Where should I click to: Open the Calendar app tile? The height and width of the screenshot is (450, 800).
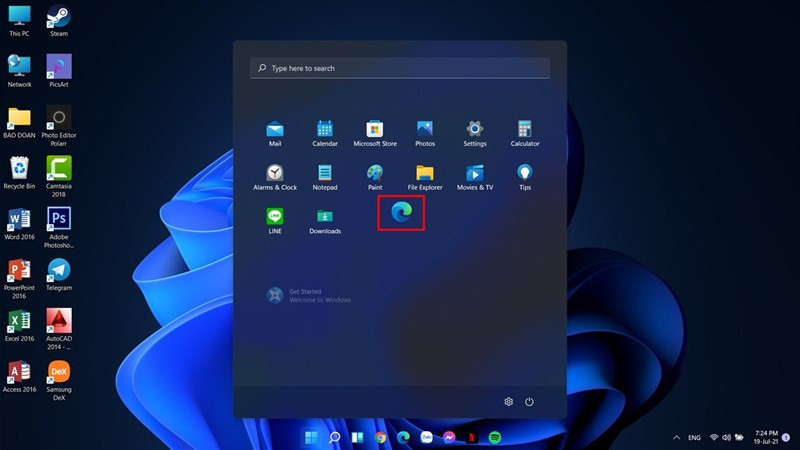(x=325, y=134)
